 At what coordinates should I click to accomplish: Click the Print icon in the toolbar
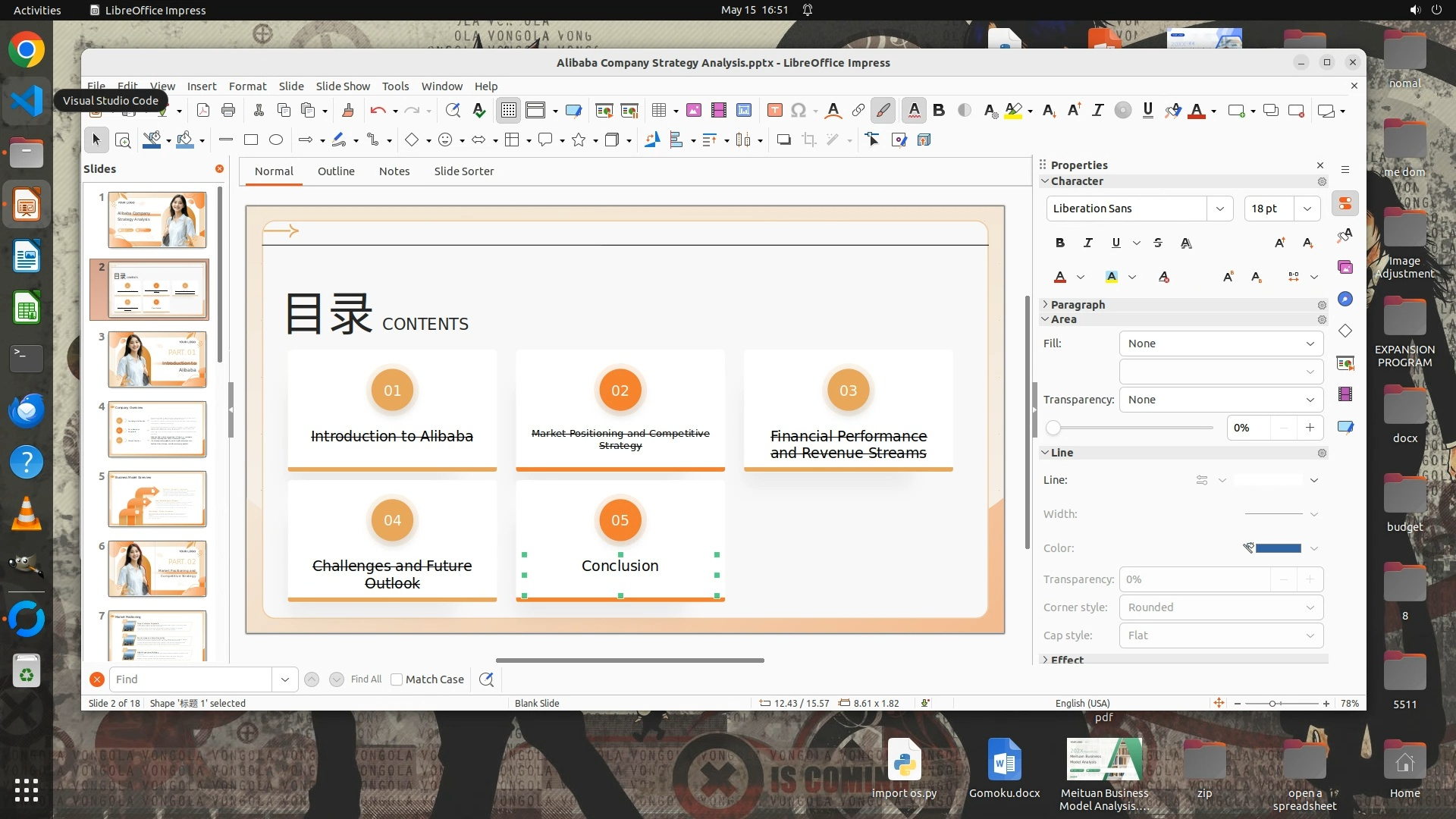(228, 111)
